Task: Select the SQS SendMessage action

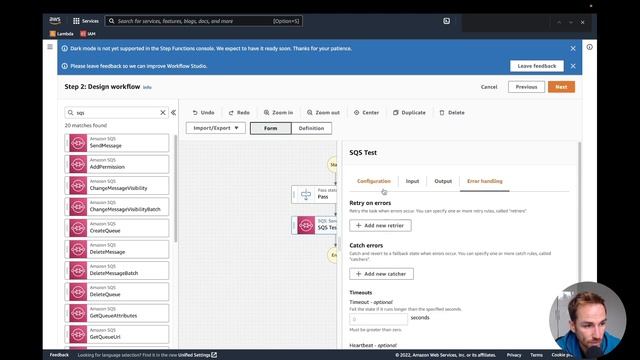Action: (x=117, y=143)
